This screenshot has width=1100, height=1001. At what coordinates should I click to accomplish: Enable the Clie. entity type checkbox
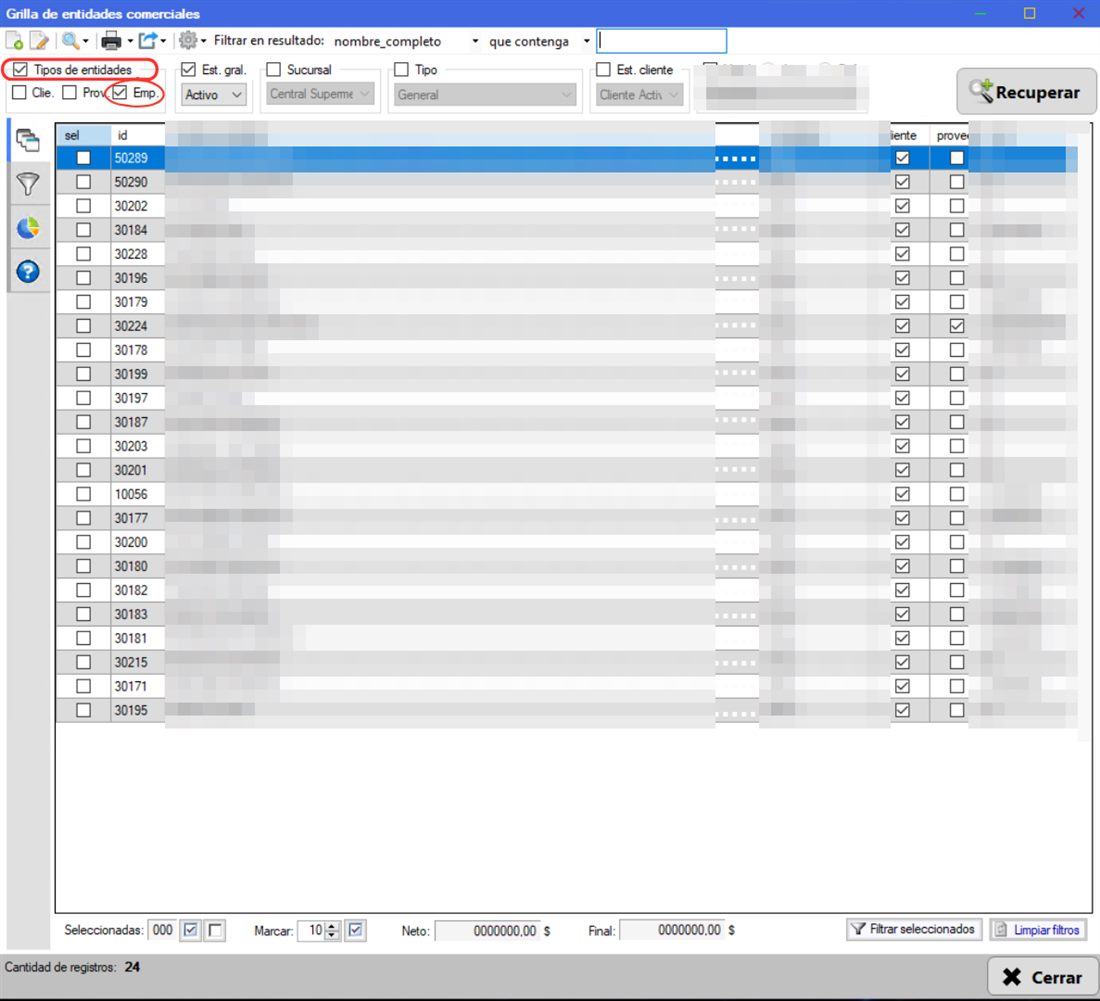(x=20, y=93)
